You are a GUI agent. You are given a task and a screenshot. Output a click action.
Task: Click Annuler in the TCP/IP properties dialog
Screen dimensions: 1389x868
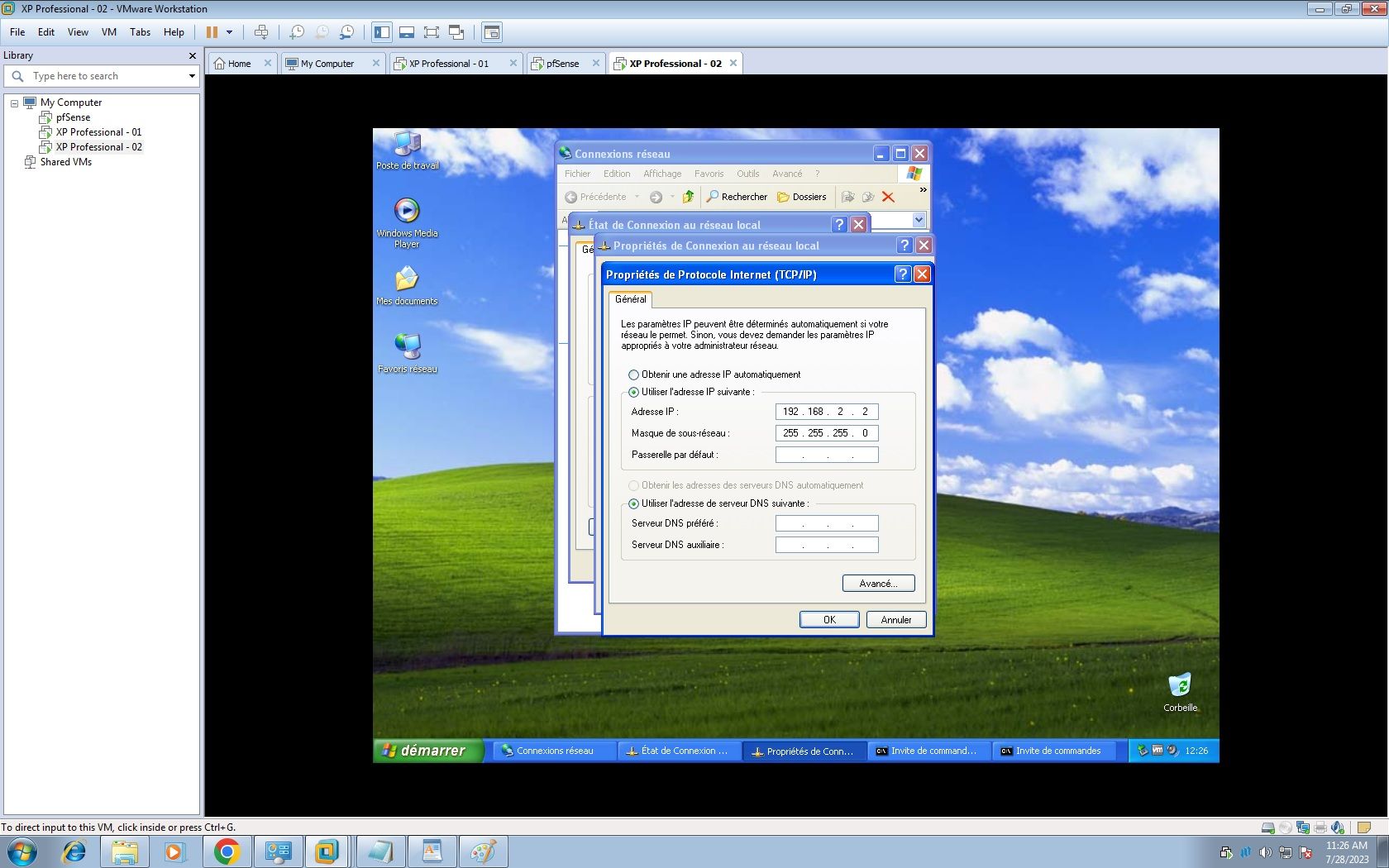[x=896, y=620]
